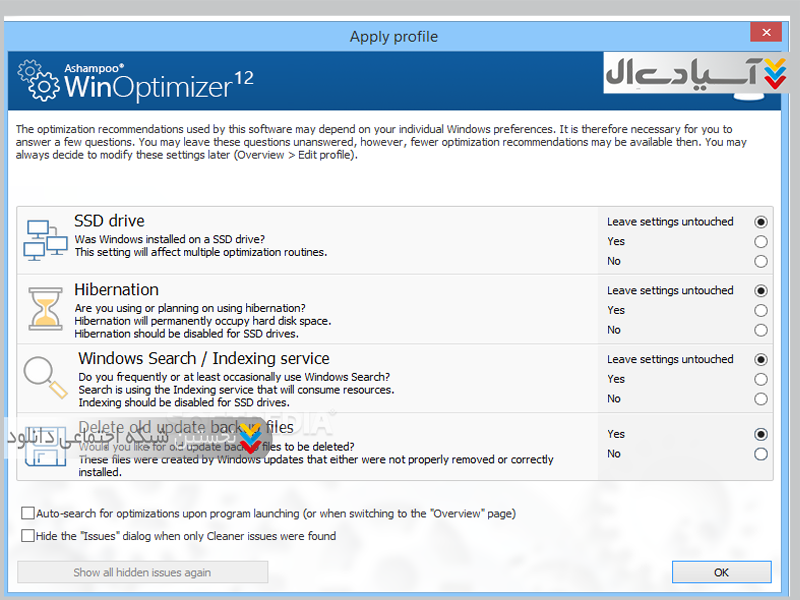Click Show all hidden issues again button
Screen dimensions: 800x600
[x=142, y=573]
